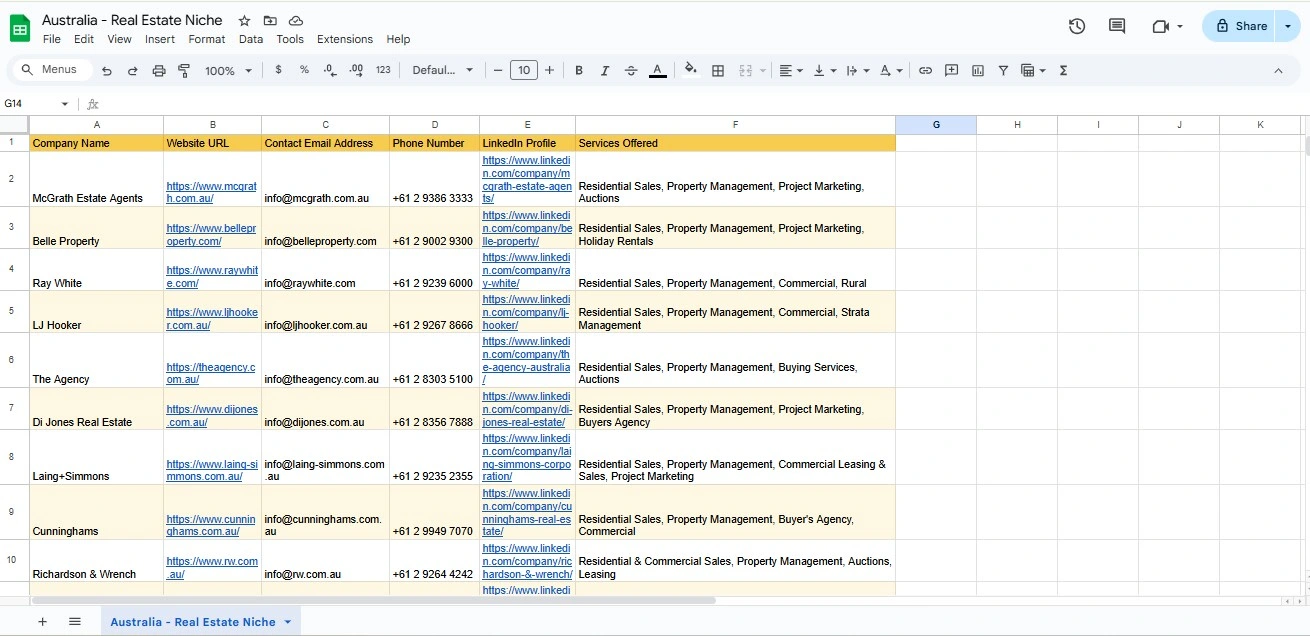
Task: Click the video call camera icon
Action: [x=1161, y=26]
